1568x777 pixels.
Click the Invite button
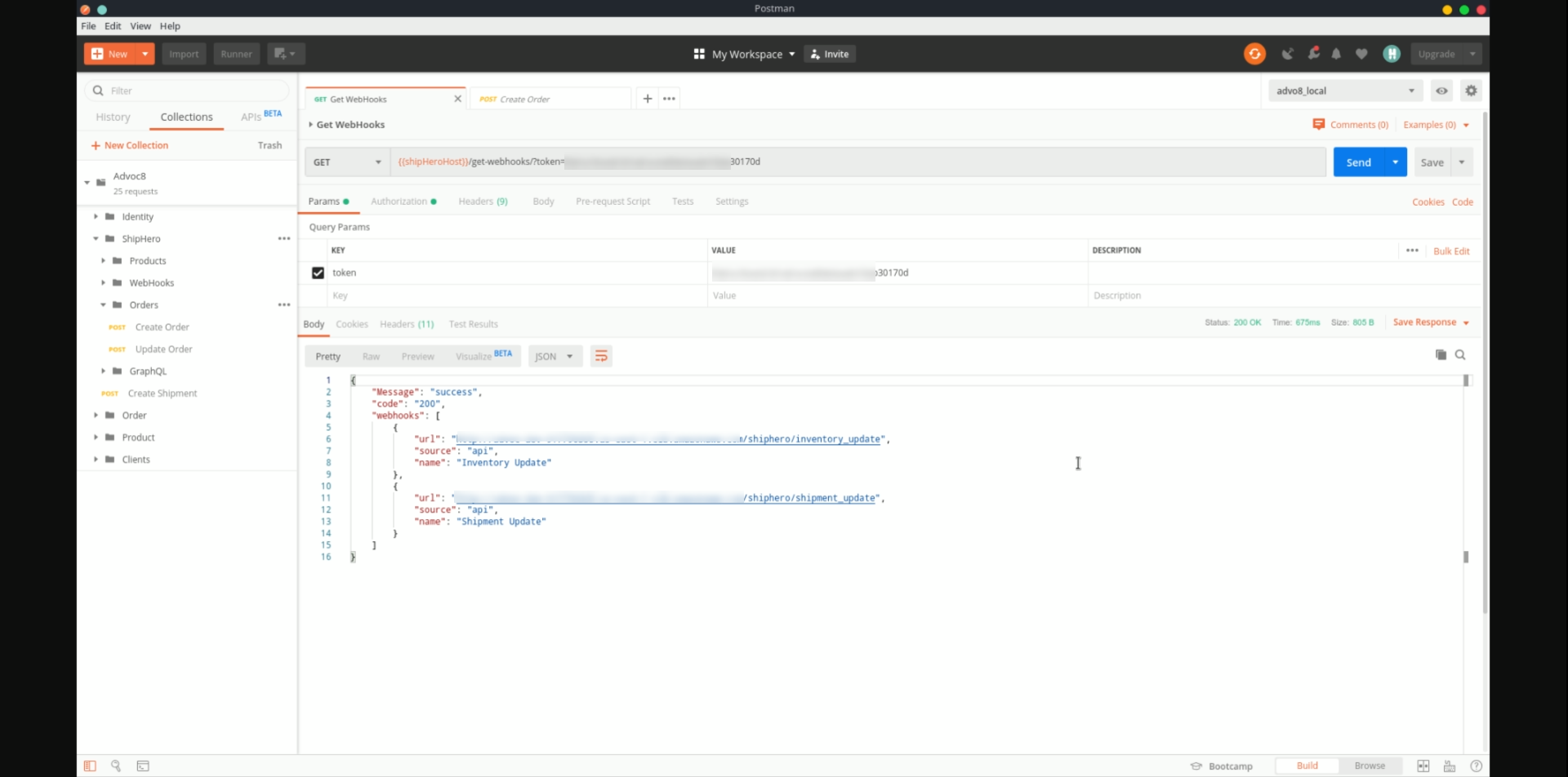830,54
